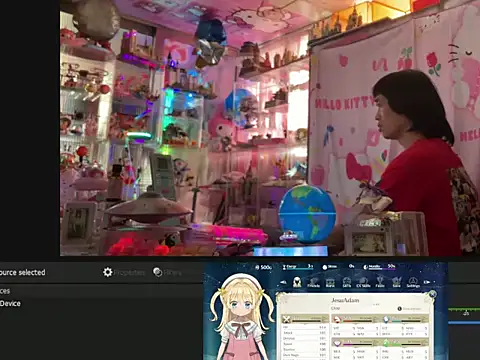Open the trophy menu icon in game
This screenshot has width=480, height=360.
click(x=380, y=282)
